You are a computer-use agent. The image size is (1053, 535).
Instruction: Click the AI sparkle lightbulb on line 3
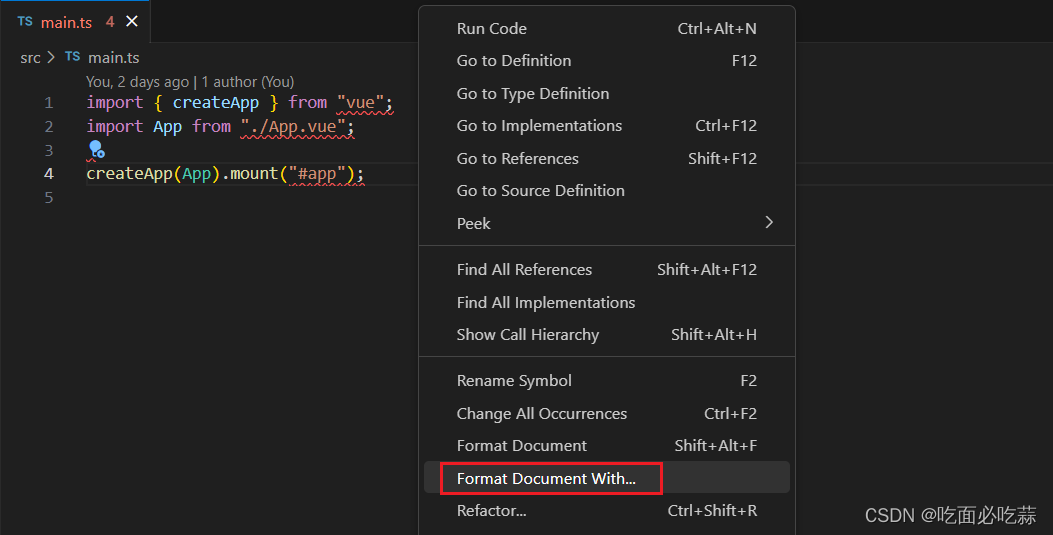click(96, 150)
